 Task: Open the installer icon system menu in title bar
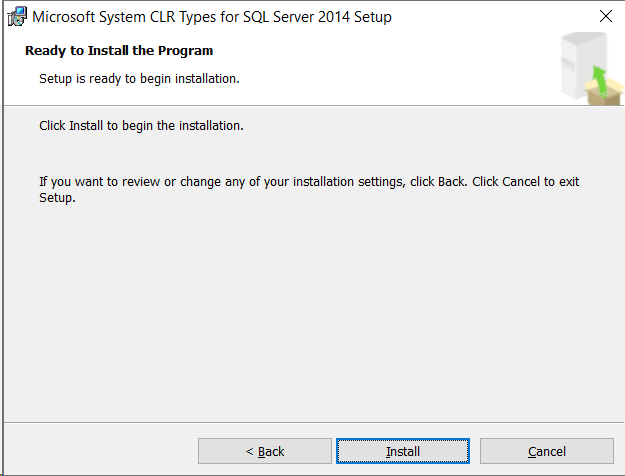(16, 17)
